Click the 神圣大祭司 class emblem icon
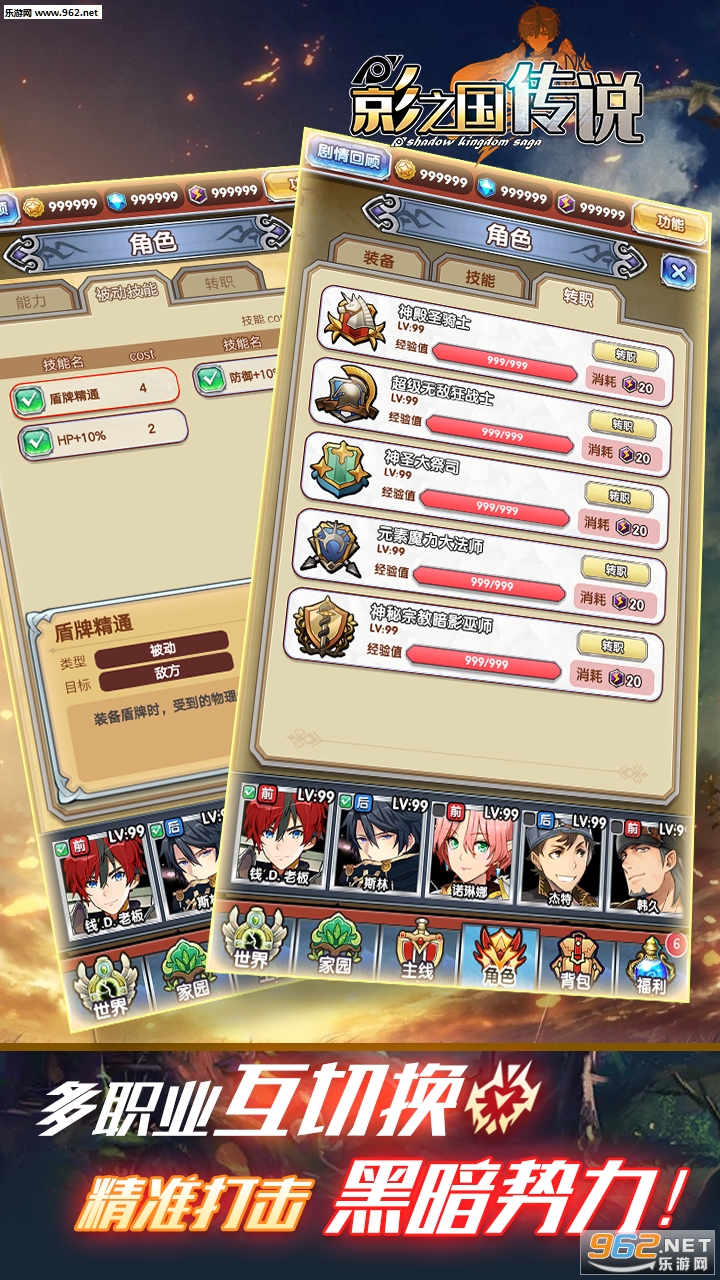Screen dimensions: 720x1280 tap(343, 468)
